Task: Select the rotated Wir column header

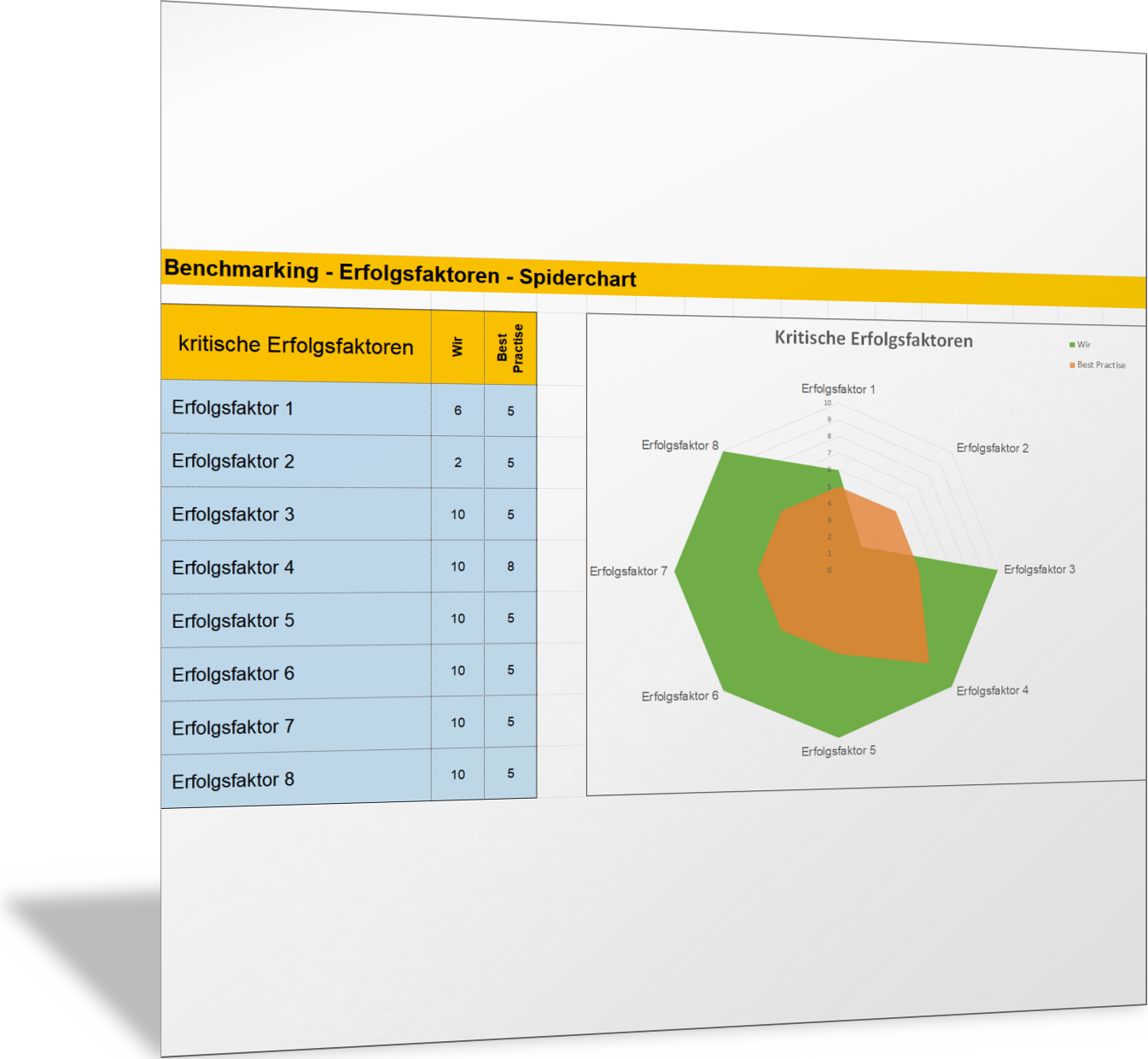Action: (x=457, y=346)
